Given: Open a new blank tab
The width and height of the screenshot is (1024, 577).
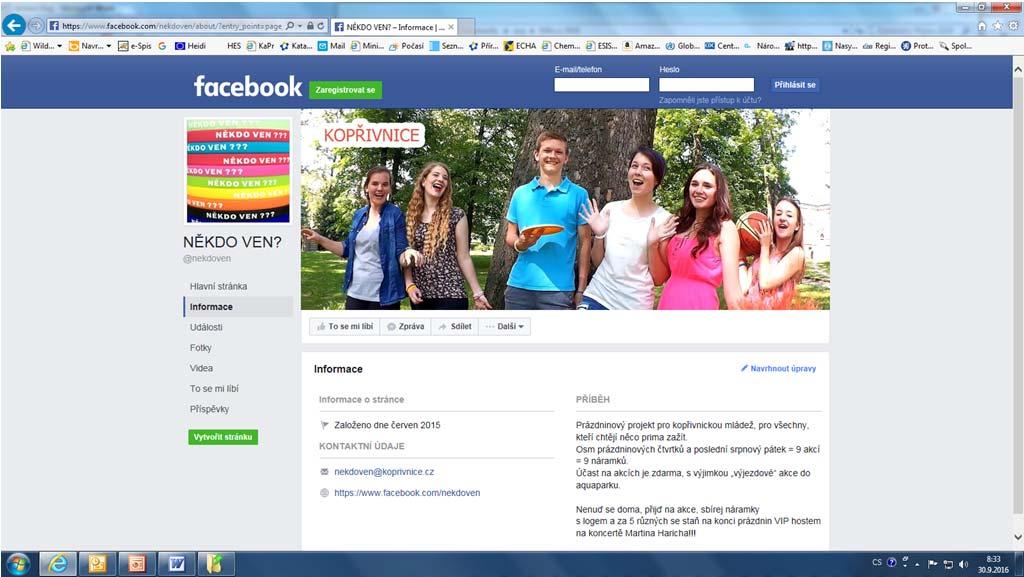Looking at the screenshot, I should pyautogui.click(x=466, y=27).
